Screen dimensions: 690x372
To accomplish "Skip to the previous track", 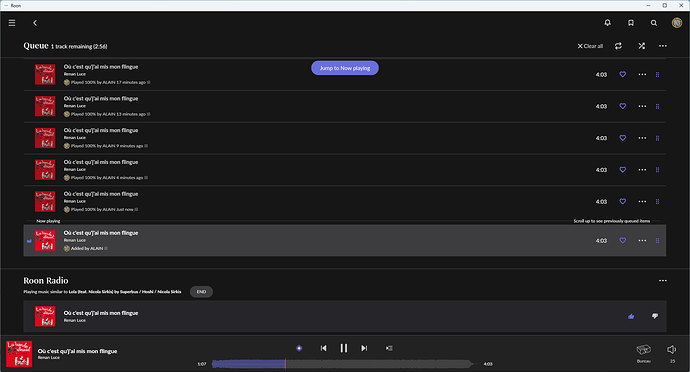I will click(323, 348).
